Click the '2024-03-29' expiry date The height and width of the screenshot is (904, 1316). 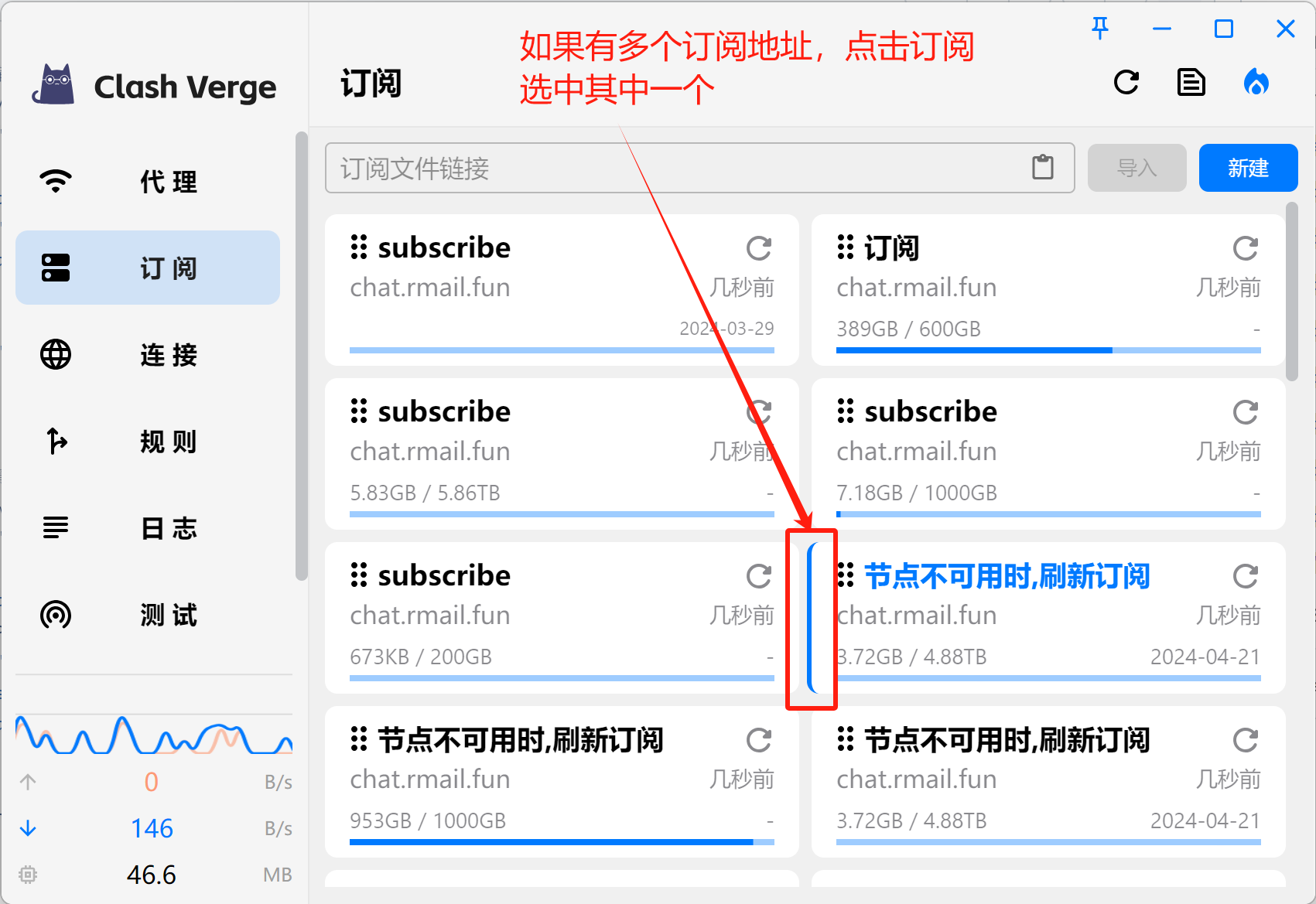pos(726,329)
